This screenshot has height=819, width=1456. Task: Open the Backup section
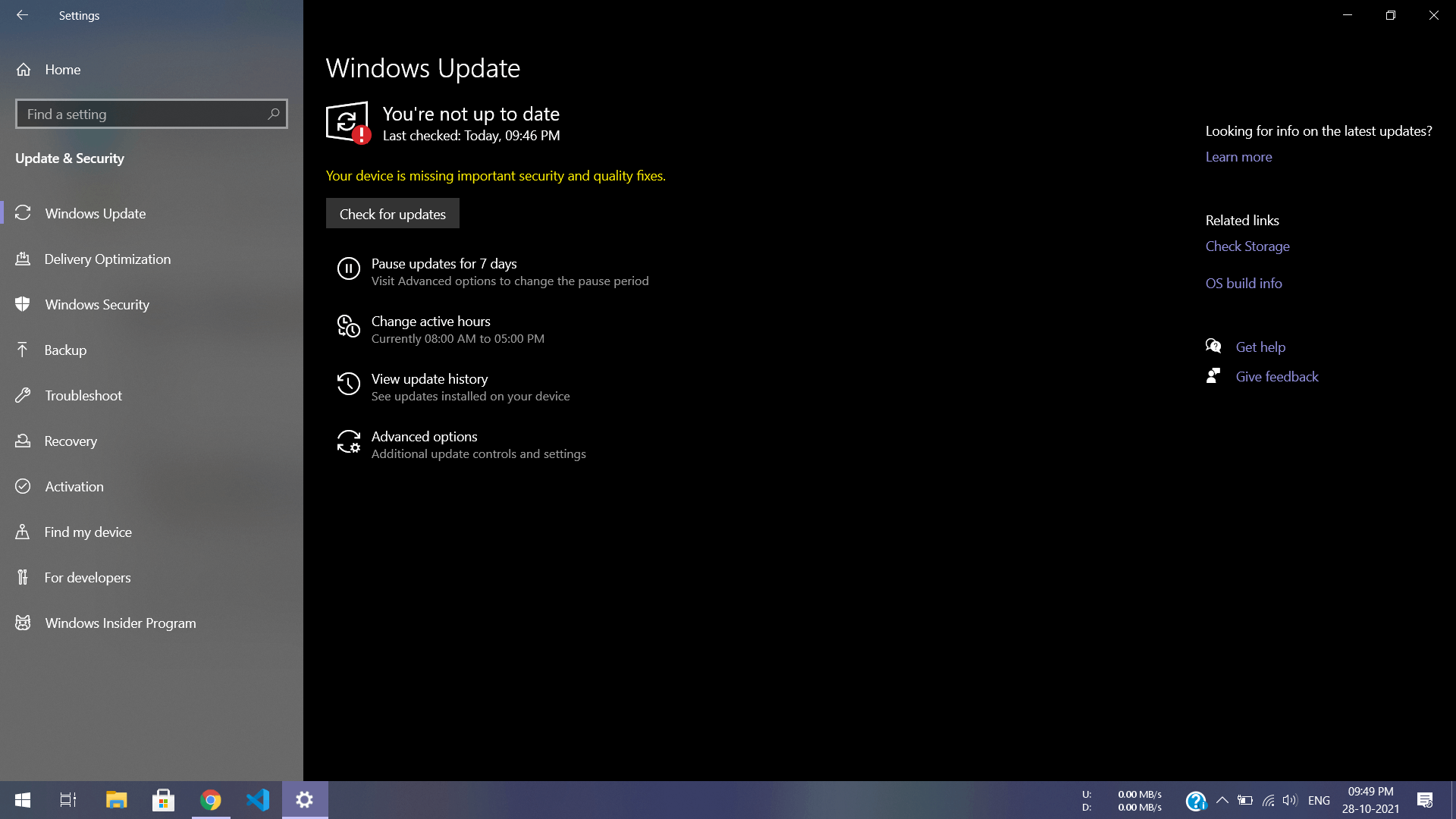(152, 350)
